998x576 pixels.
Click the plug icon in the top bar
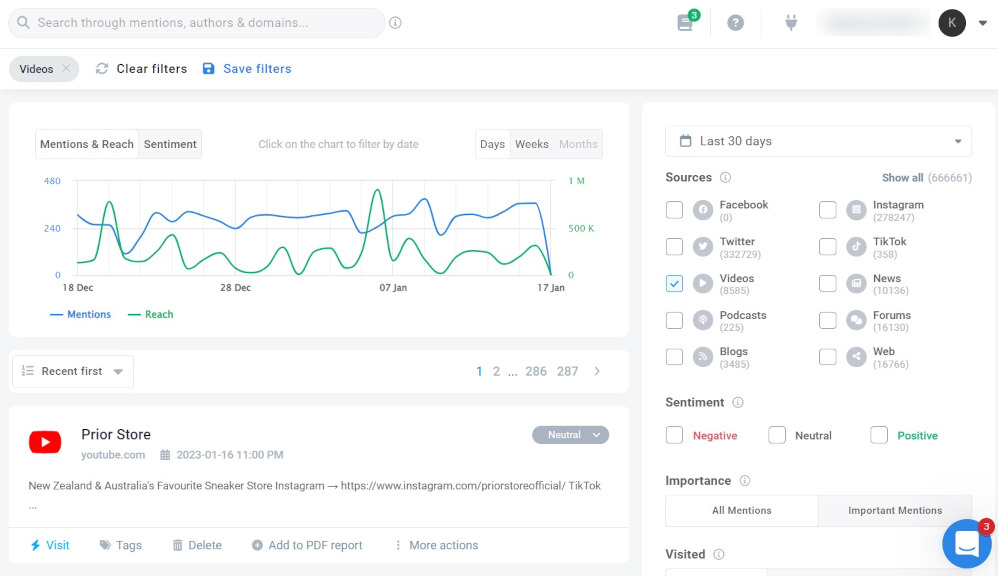(x=790, y=22)
